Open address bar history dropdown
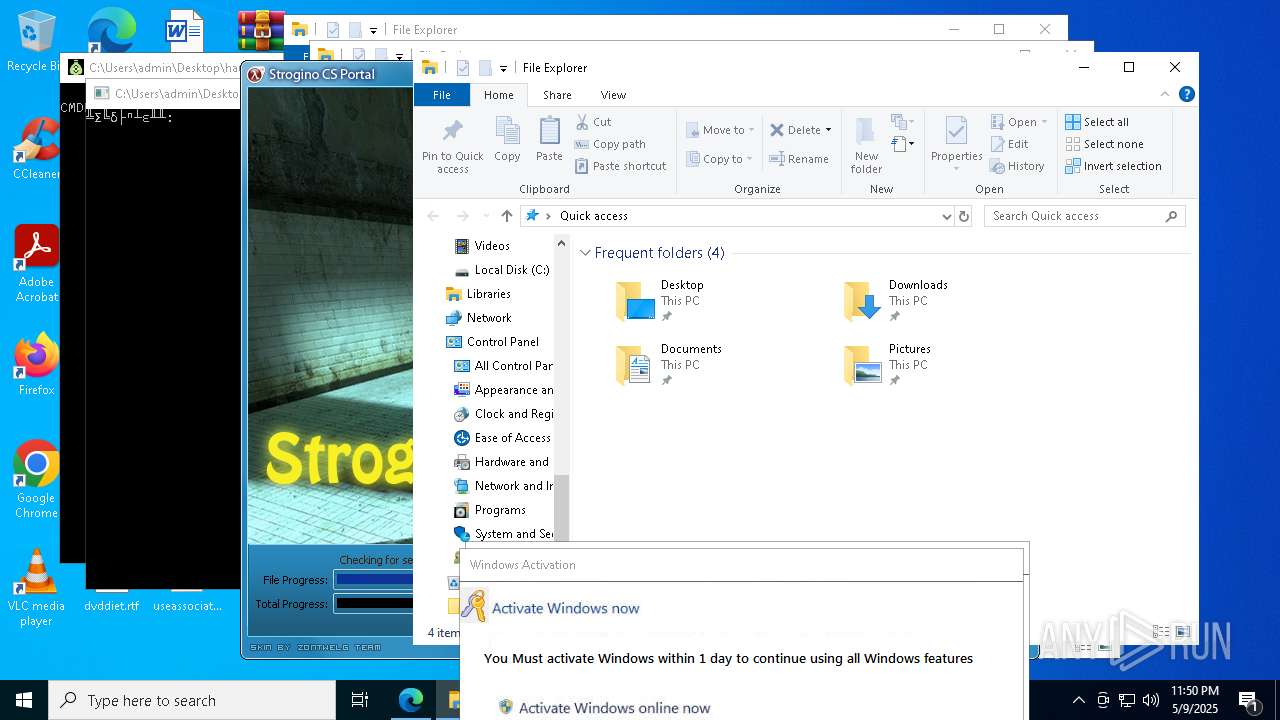The width and height of the screenshot is (1280, 720). pyautogui.click(x=946, y=216)
